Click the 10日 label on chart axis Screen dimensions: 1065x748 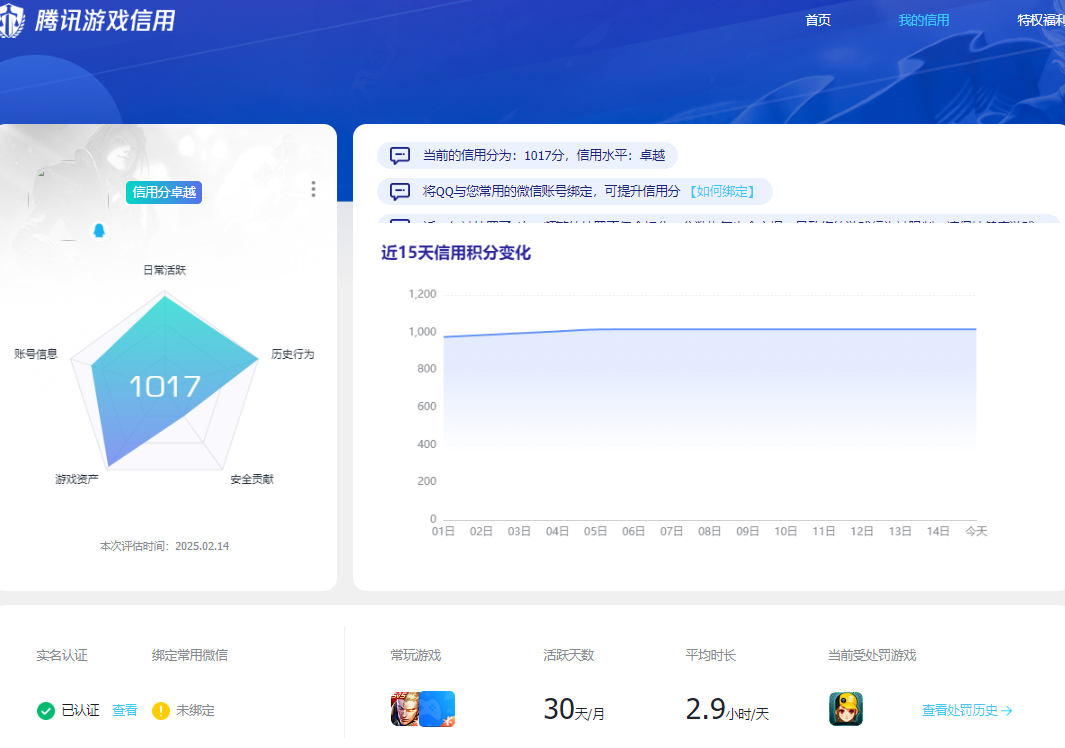(786, 531)
